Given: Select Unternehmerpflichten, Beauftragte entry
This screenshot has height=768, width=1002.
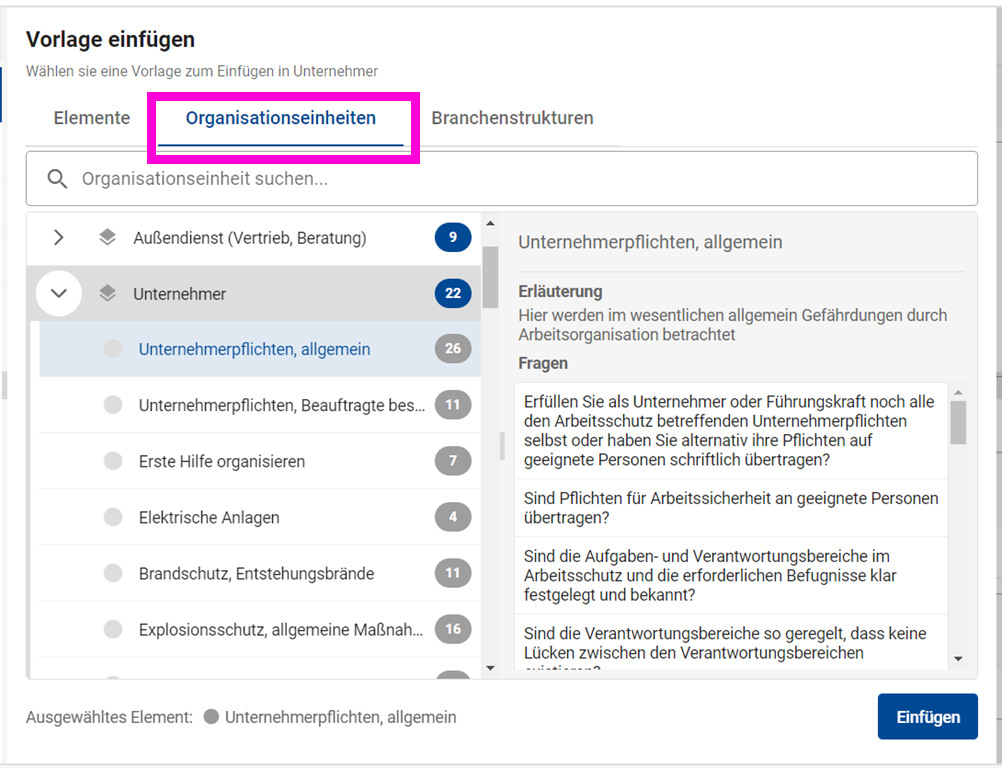Looking at the screenshot, I should [x=280, y=405].
